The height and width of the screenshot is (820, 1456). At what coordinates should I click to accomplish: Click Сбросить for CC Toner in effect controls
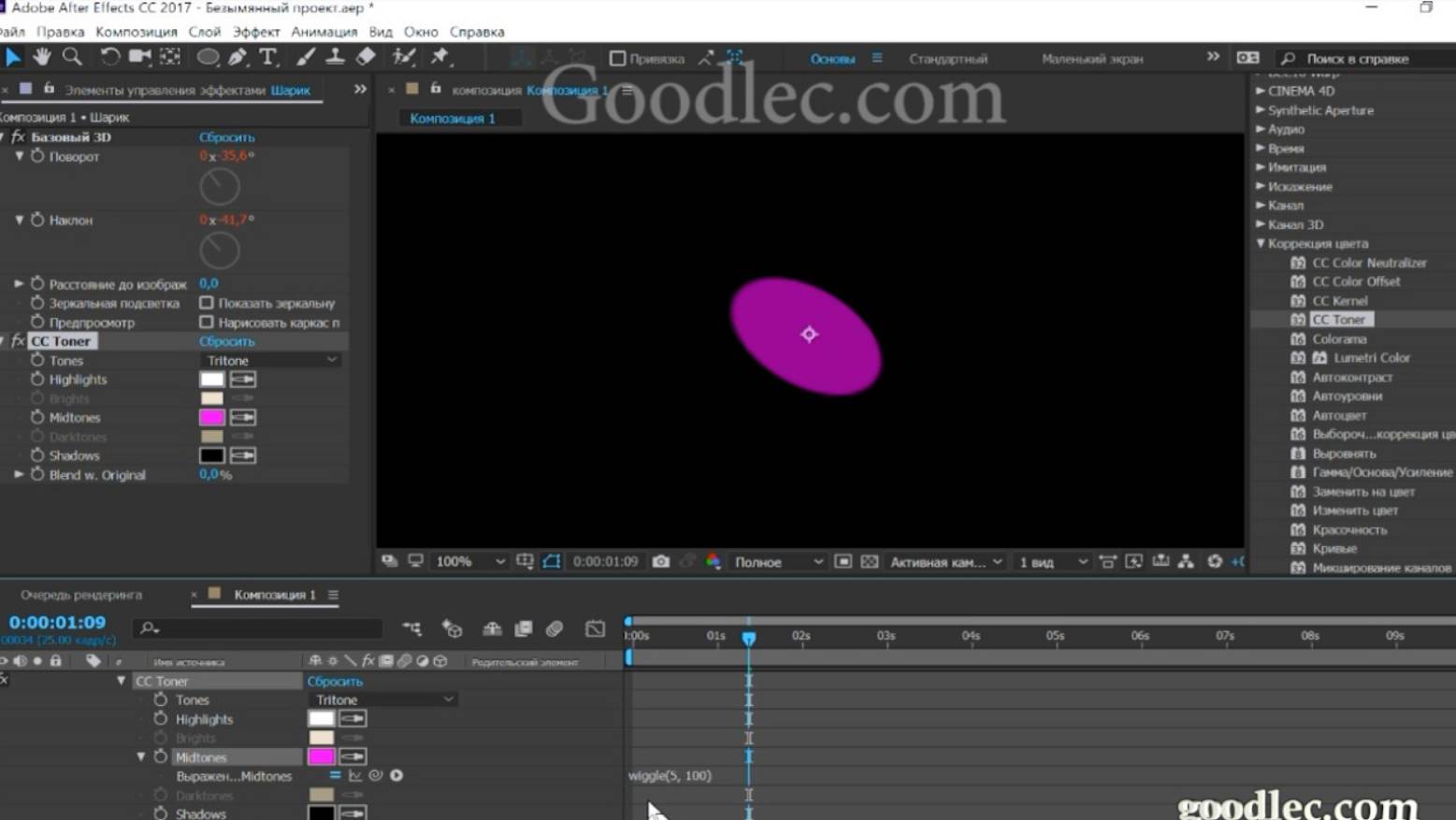pyautogui.click(x=226, y=341)
